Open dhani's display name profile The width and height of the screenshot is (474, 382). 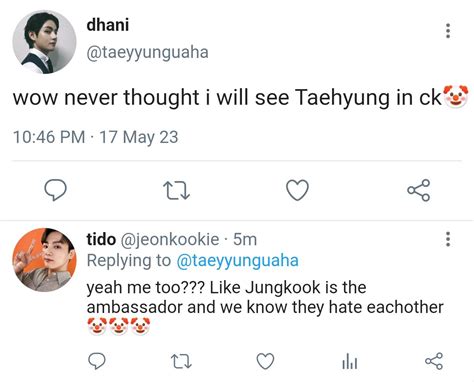(107, 25)
